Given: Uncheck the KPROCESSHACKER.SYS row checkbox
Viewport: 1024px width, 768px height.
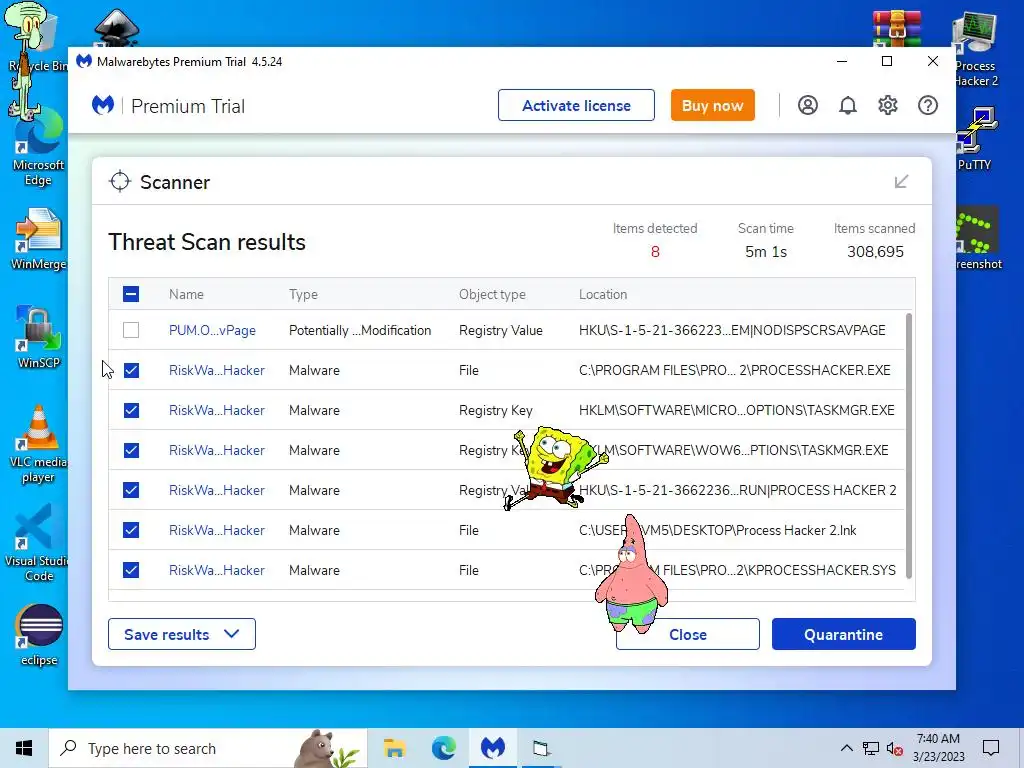Looking at the screenshot, I should [x=131, y=570].
